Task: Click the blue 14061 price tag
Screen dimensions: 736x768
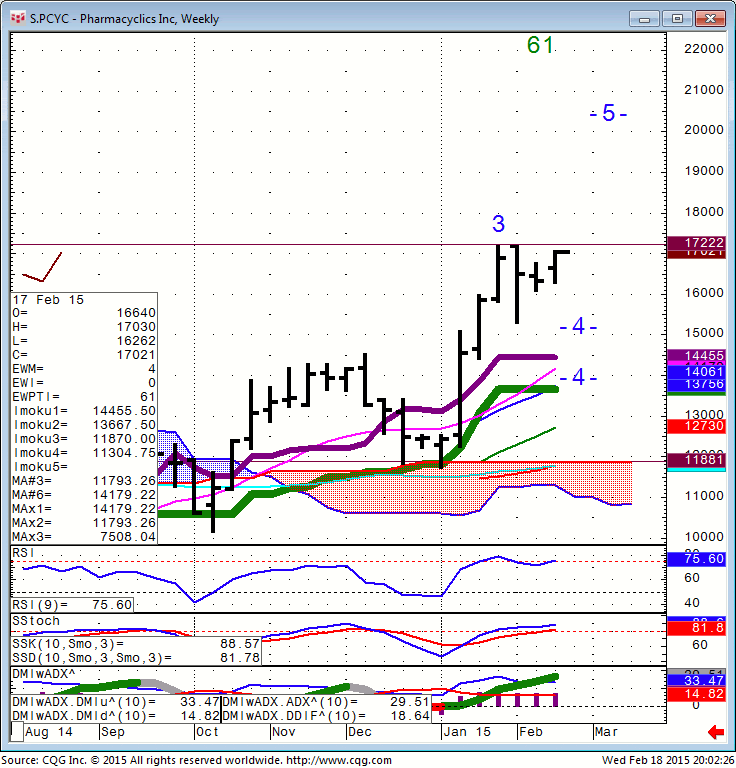Action: click(696, 372)
